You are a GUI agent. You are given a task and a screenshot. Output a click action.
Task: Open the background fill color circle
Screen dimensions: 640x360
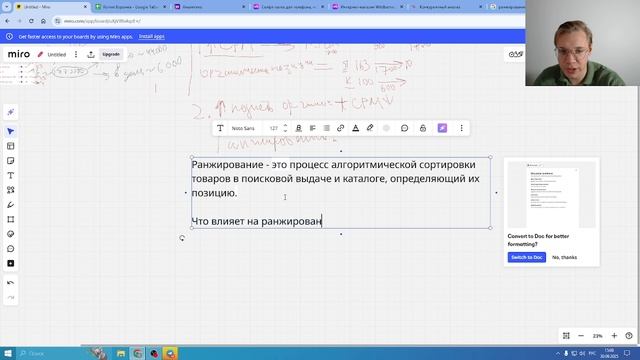(386, 128)
